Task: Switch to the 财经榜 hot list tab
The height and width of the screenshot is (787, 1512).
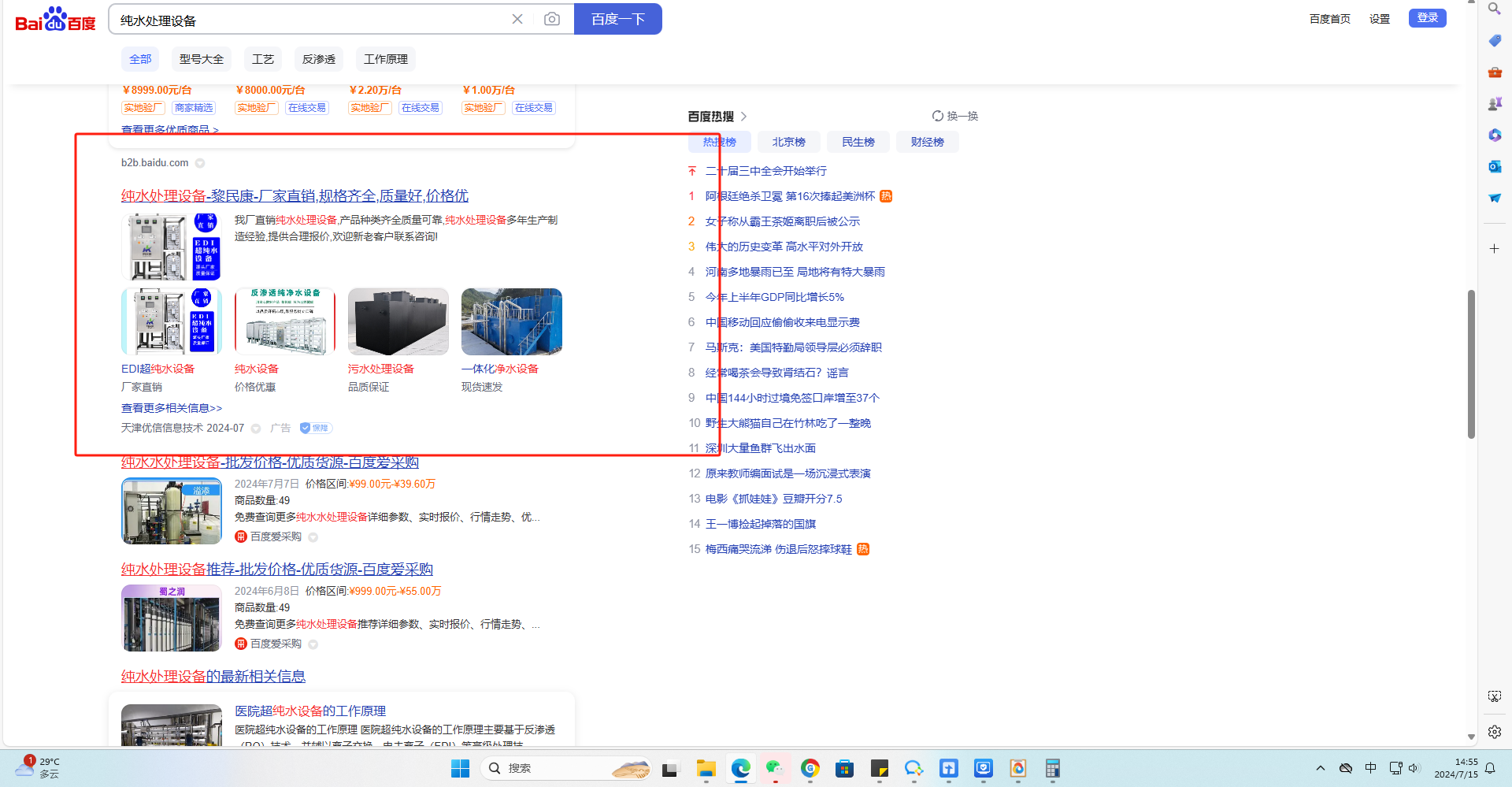Action: [x=928, y=142]
